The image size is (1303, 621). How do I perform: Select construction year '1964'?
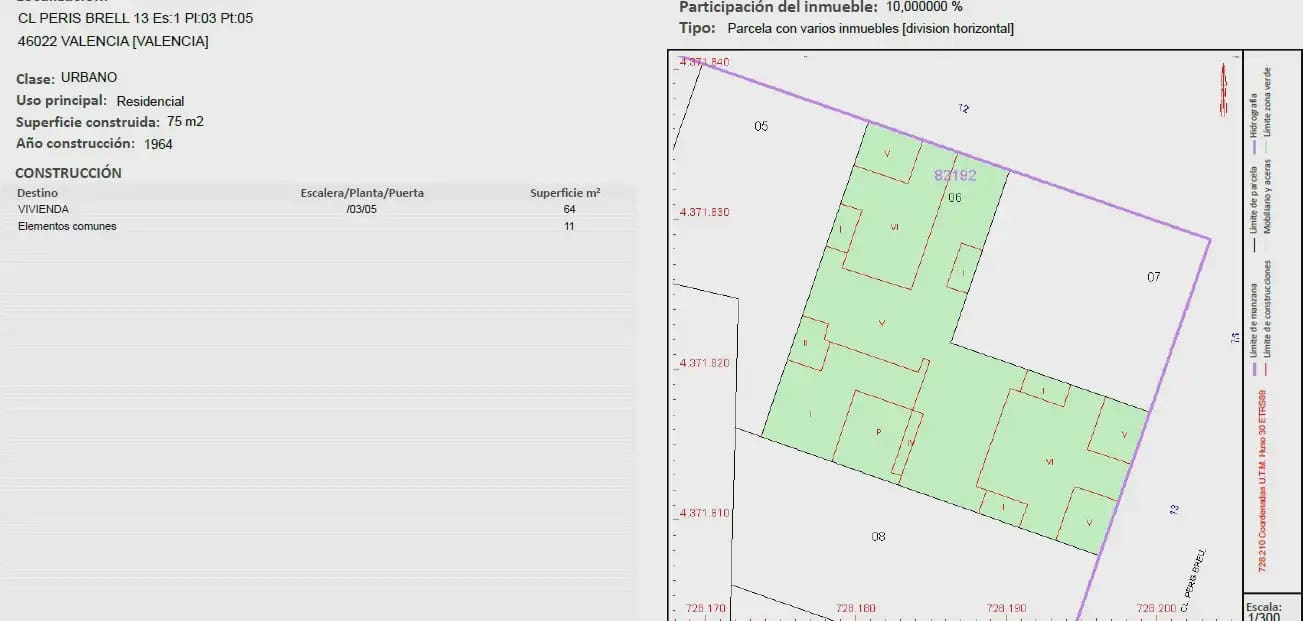(x=158, y=144)
